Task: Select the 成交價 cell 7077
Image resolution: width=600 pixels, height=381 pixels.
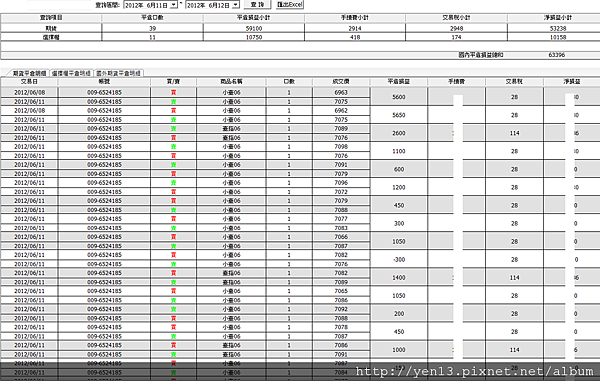Action: [x=341, y=219]
